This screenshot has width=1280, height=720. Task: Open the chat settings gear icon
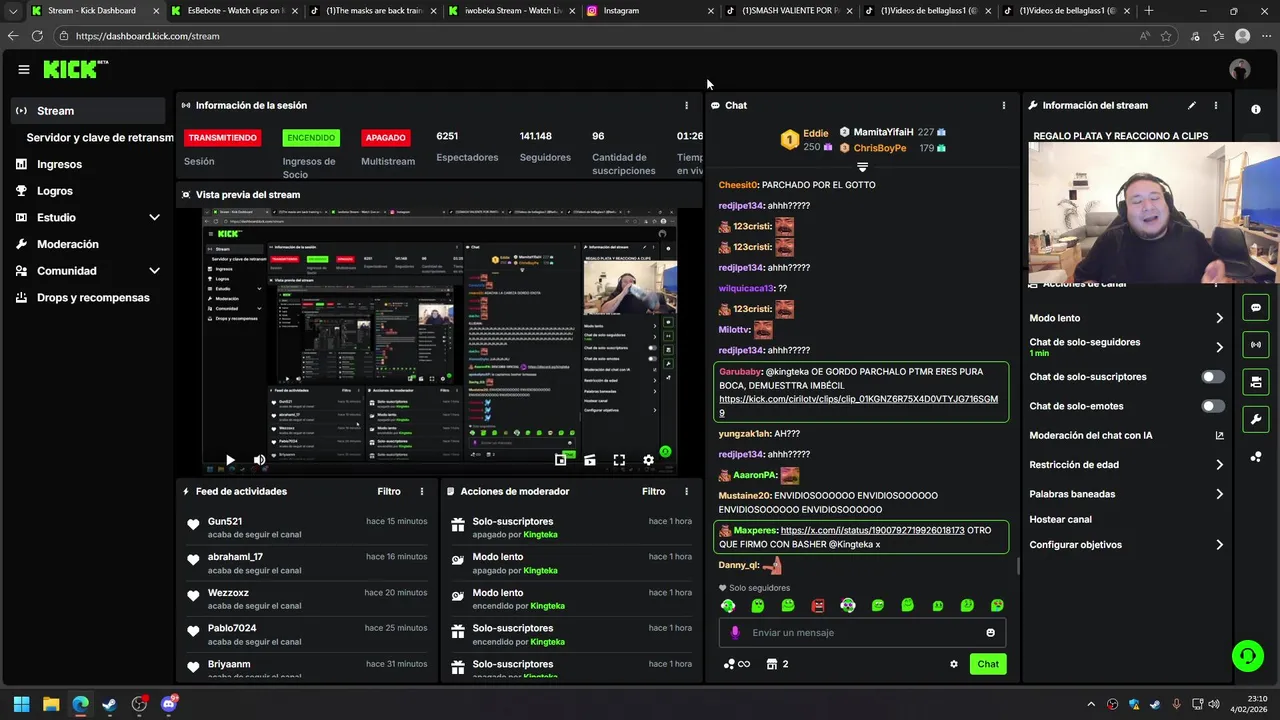(954, 664)
